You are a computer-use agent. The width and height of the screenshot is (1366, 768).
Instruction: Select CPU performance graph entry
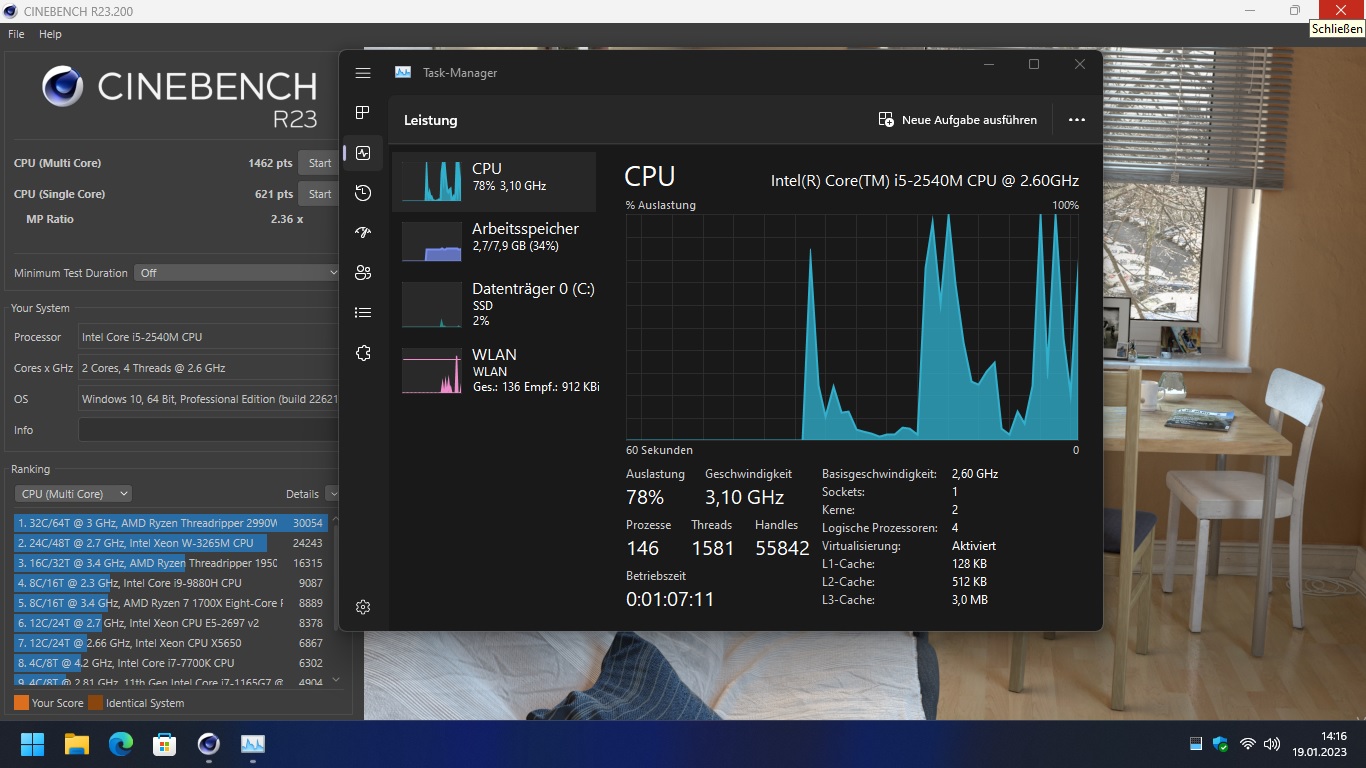tap(494, 181)
